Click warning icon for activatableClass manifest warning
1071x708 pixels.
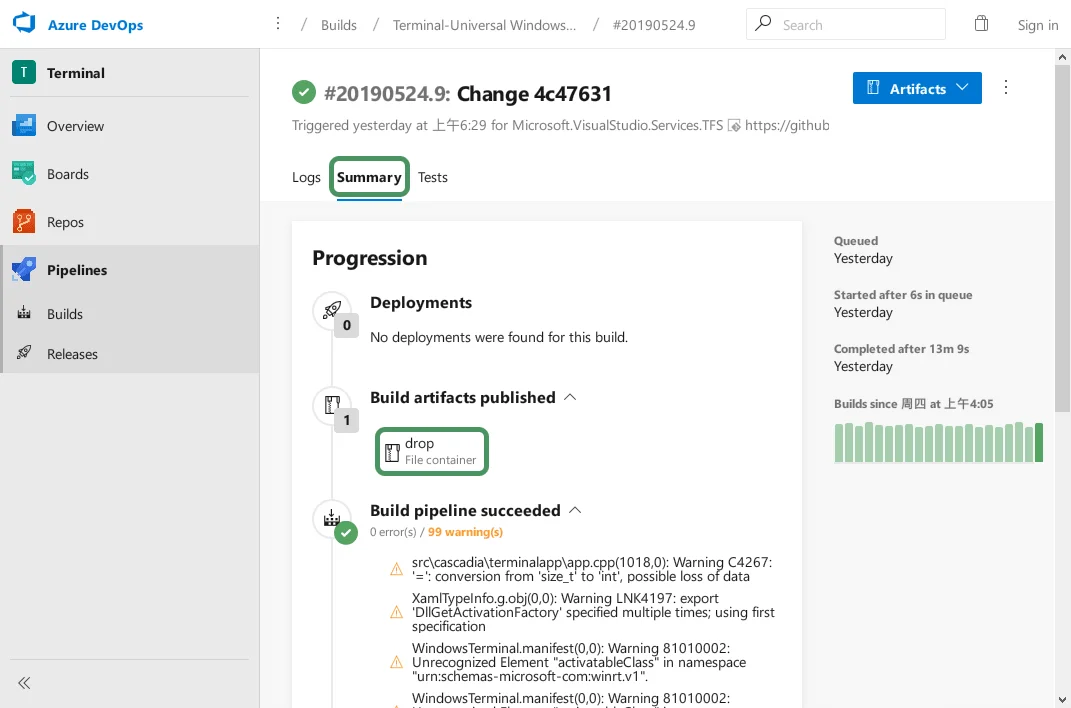click(x=396, y=662)
